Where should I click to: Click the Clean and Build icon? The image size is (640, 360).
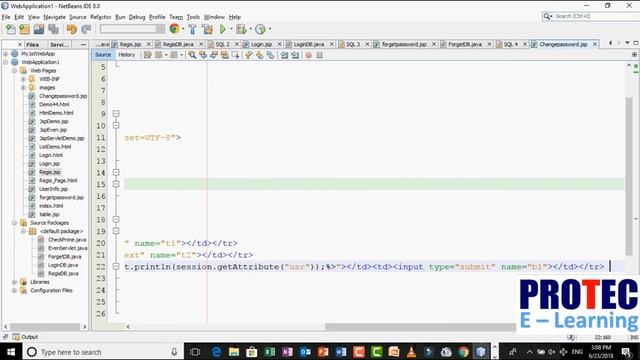coord(207,29)
